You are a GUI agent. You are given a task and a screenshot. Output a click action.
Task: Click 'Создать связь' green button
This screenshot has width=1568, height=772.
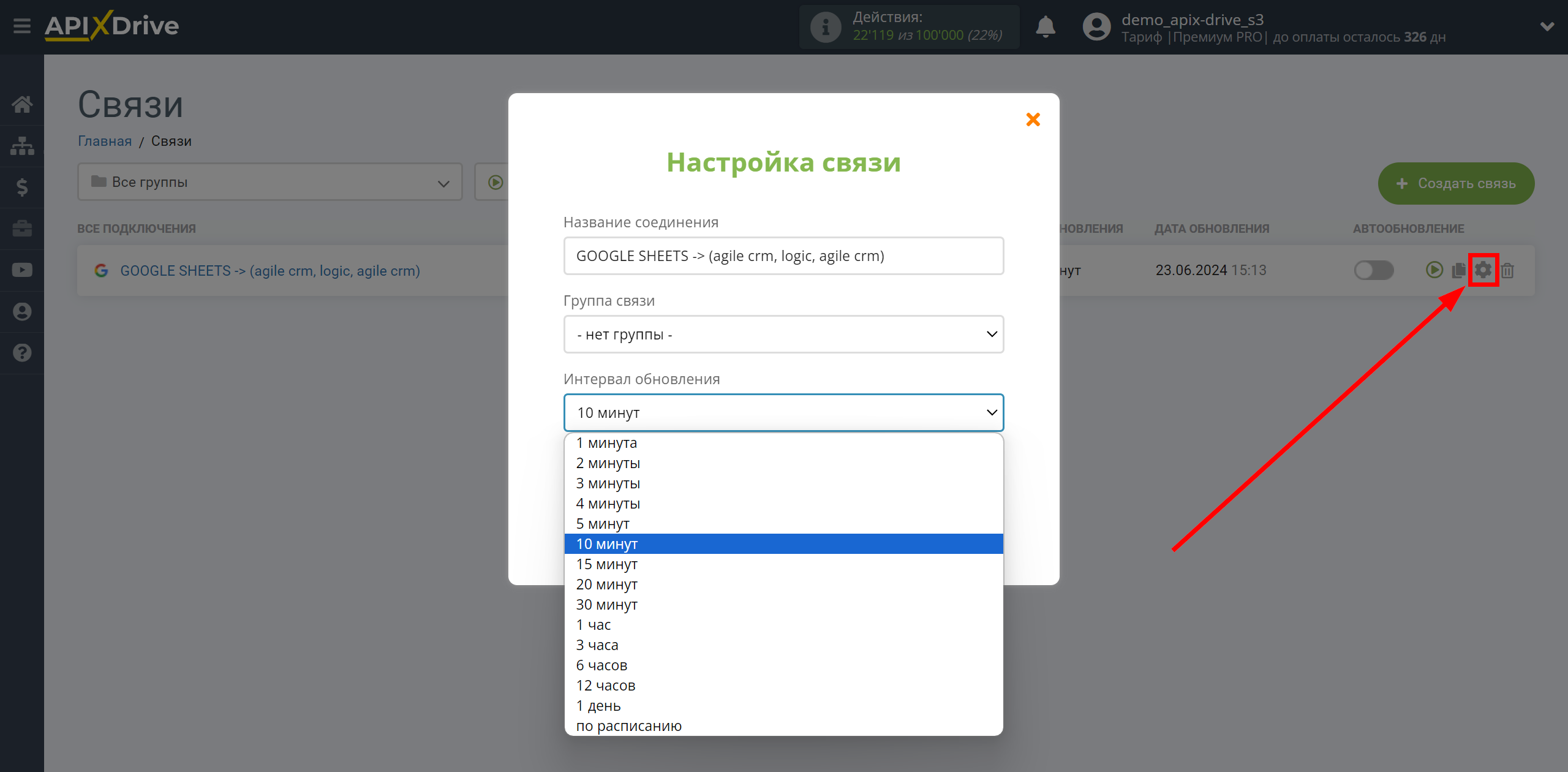click(1457, 183)
